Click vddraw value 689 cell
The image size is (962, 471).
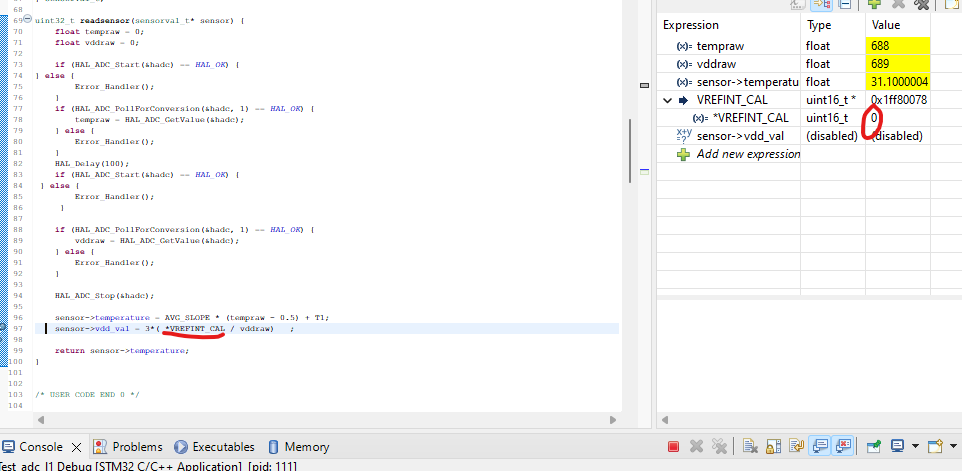898,64
